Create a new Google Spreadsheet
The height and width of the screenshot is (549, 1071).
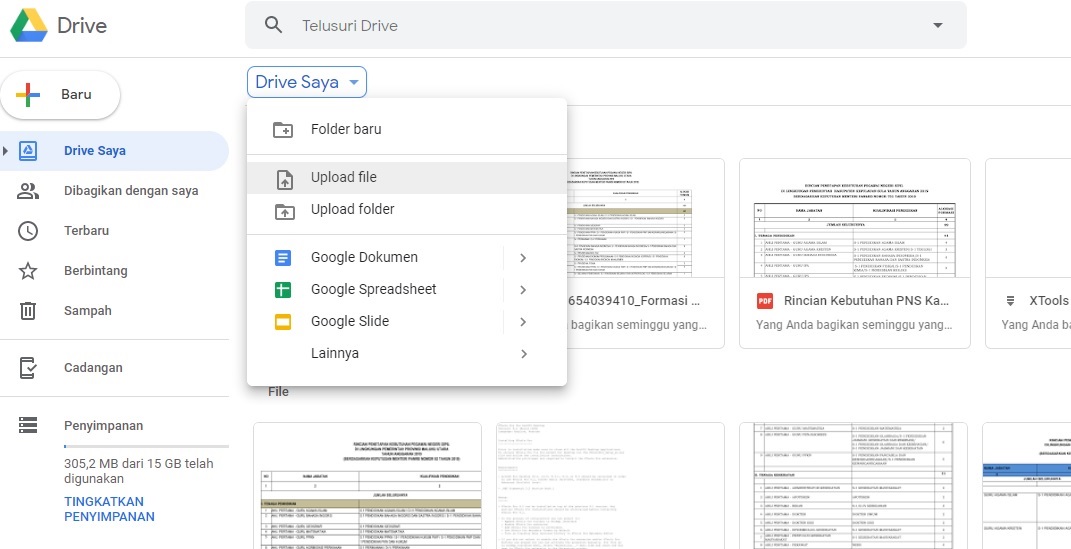374,290
